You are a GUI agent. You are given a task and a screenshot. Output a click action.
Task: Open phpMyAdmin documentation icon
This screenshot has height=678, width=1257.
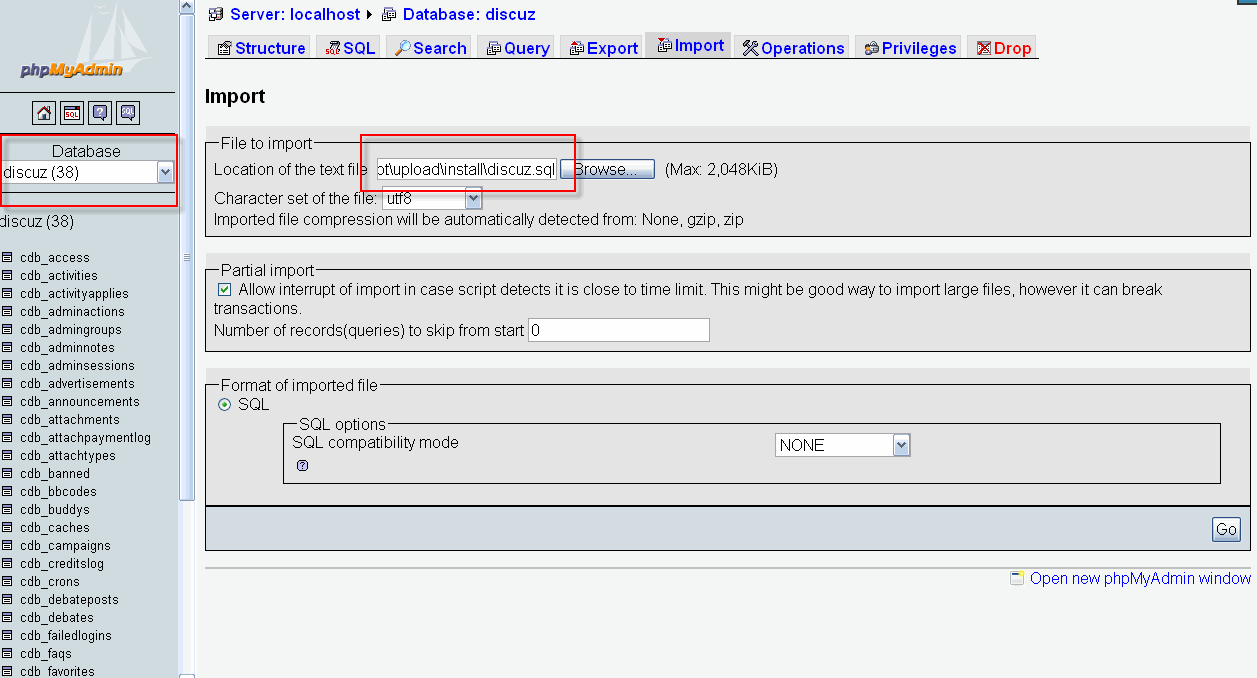pyautogui.click(x=100, y=113)
